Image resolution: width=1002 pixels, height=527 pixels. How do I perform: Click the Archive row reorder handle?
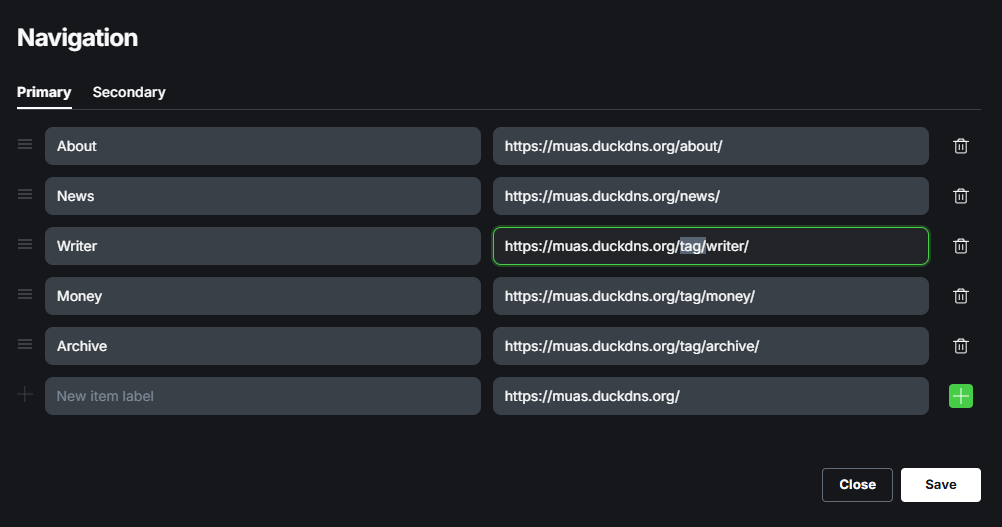25,344
